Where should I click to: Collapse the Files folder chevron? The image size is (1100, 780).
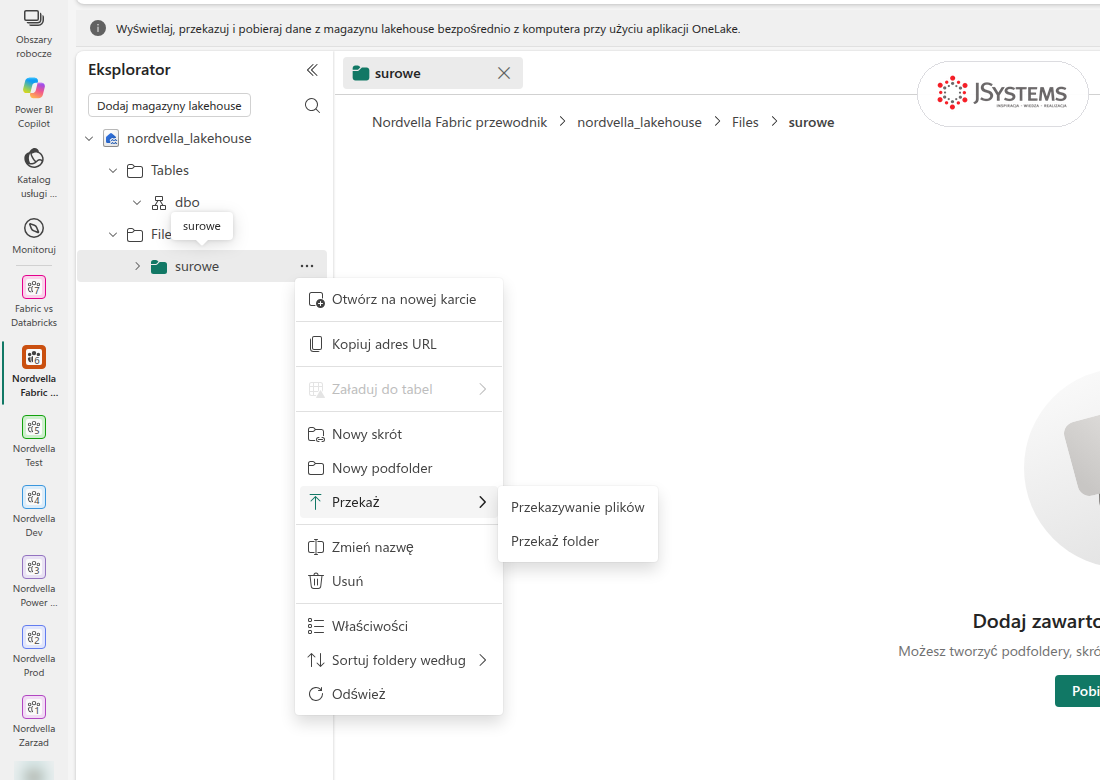pyautogui.click(x=113, y=234)
